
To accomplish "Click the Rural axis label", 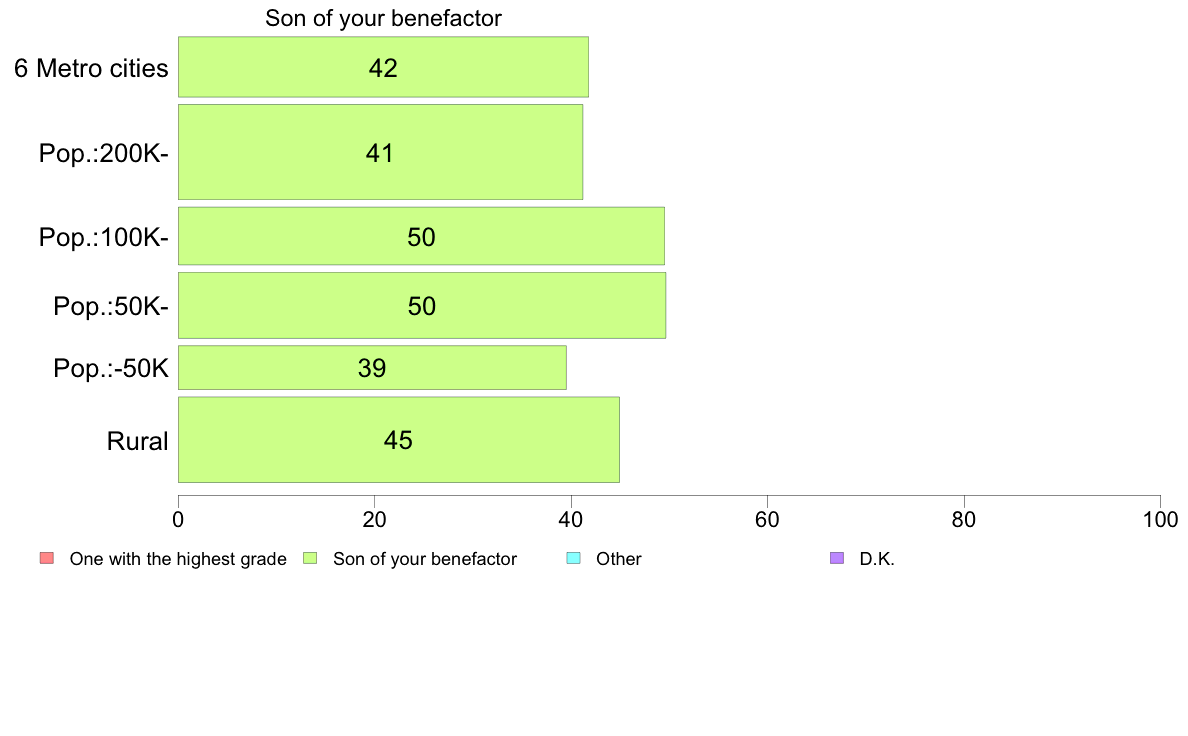I will point(137,441).
